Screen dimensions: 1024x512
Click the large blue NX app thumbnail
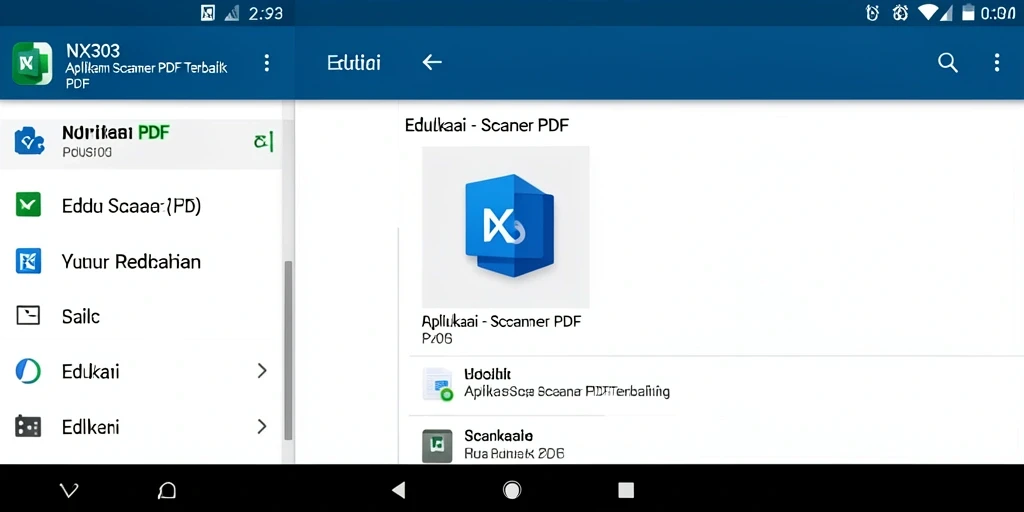click(x=505, y=227)
